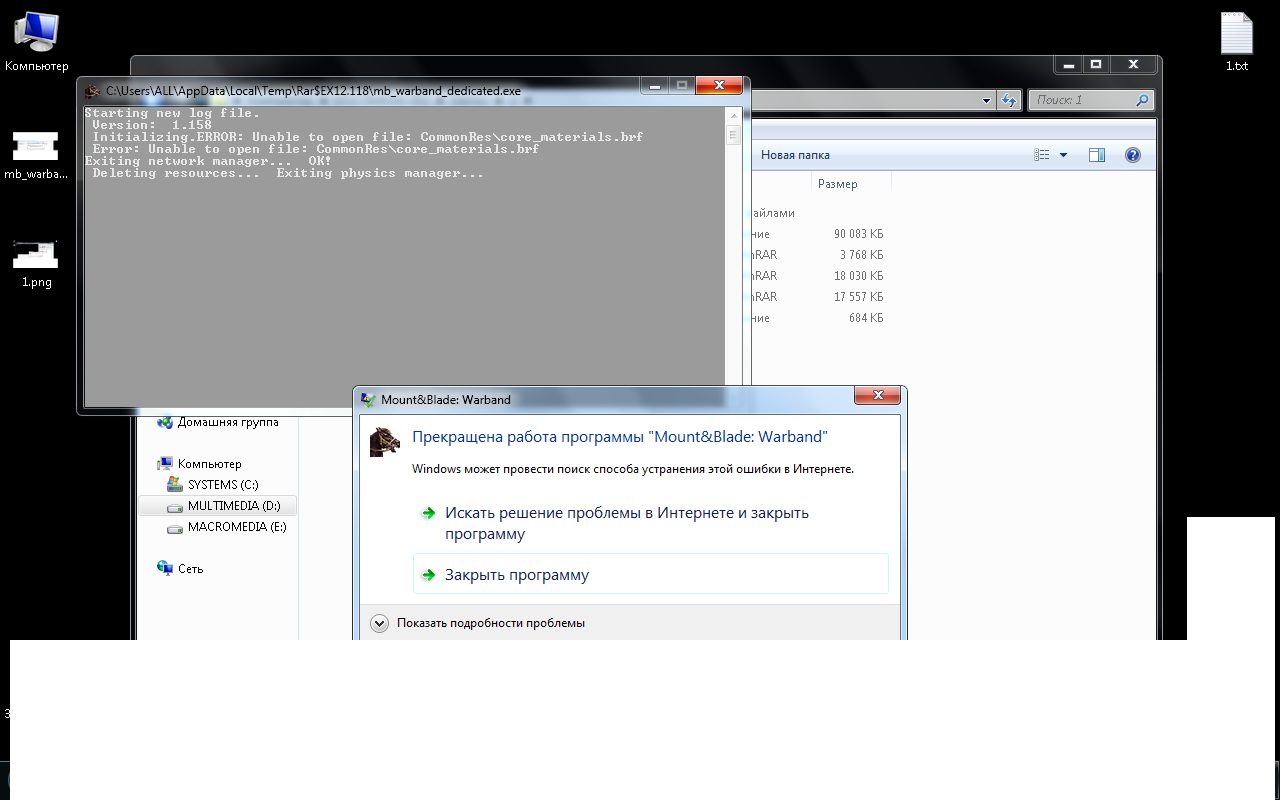Toggle the Explorer preview pane icon

[1097, 155]
